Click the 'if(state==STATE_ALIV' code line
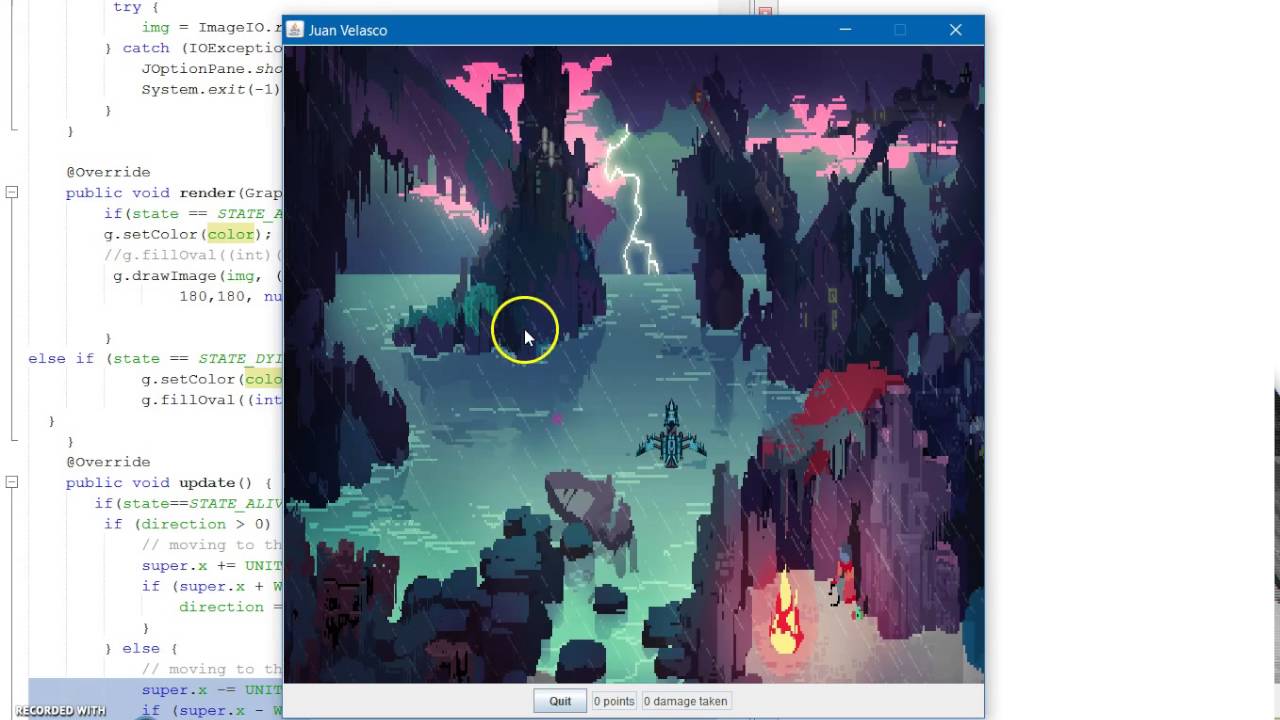The width and height of the screenshot is (1280, 720). 189,503
